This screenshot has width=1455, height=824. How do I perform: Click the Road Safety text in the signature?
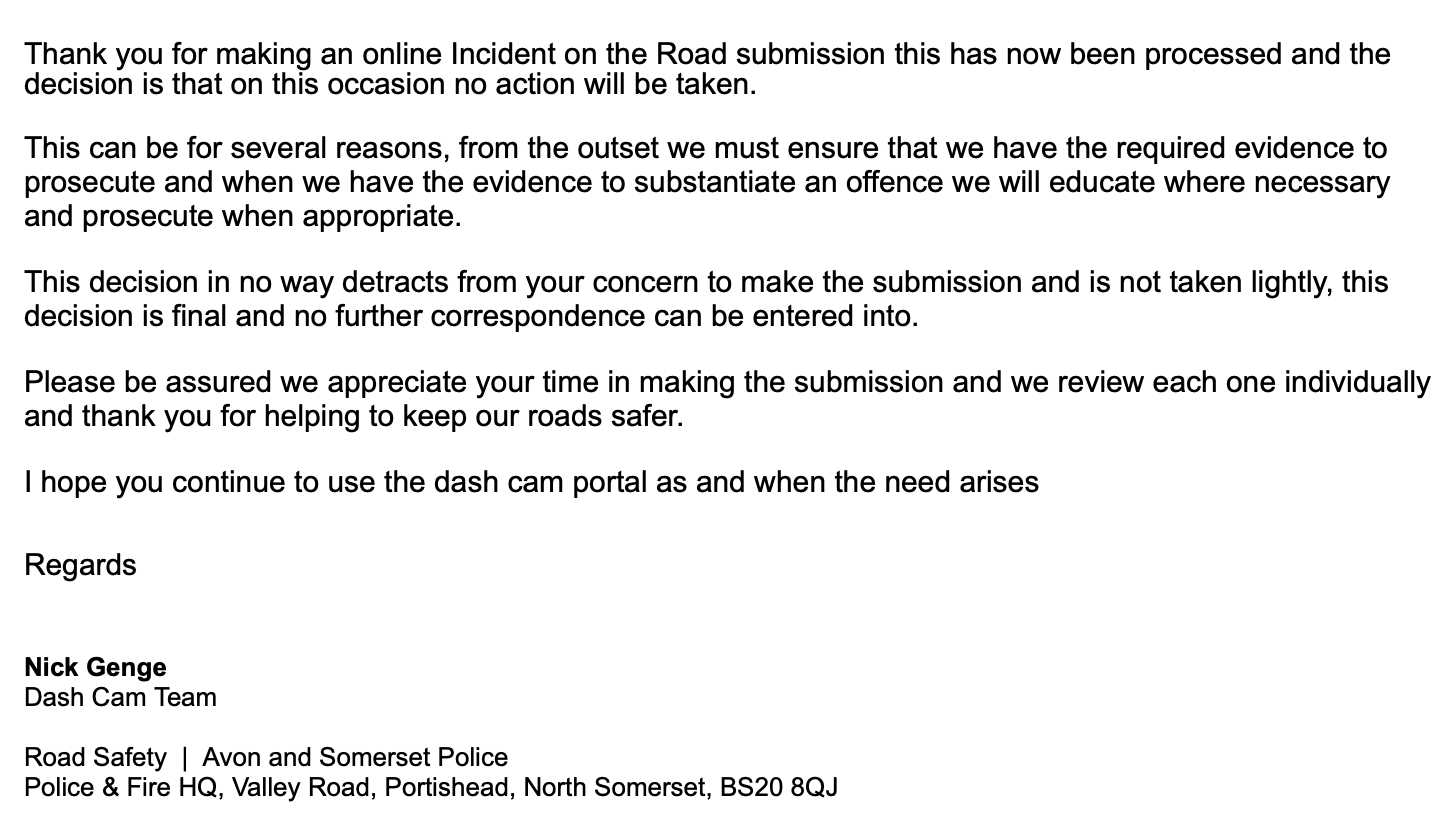[x=95, y=757]
